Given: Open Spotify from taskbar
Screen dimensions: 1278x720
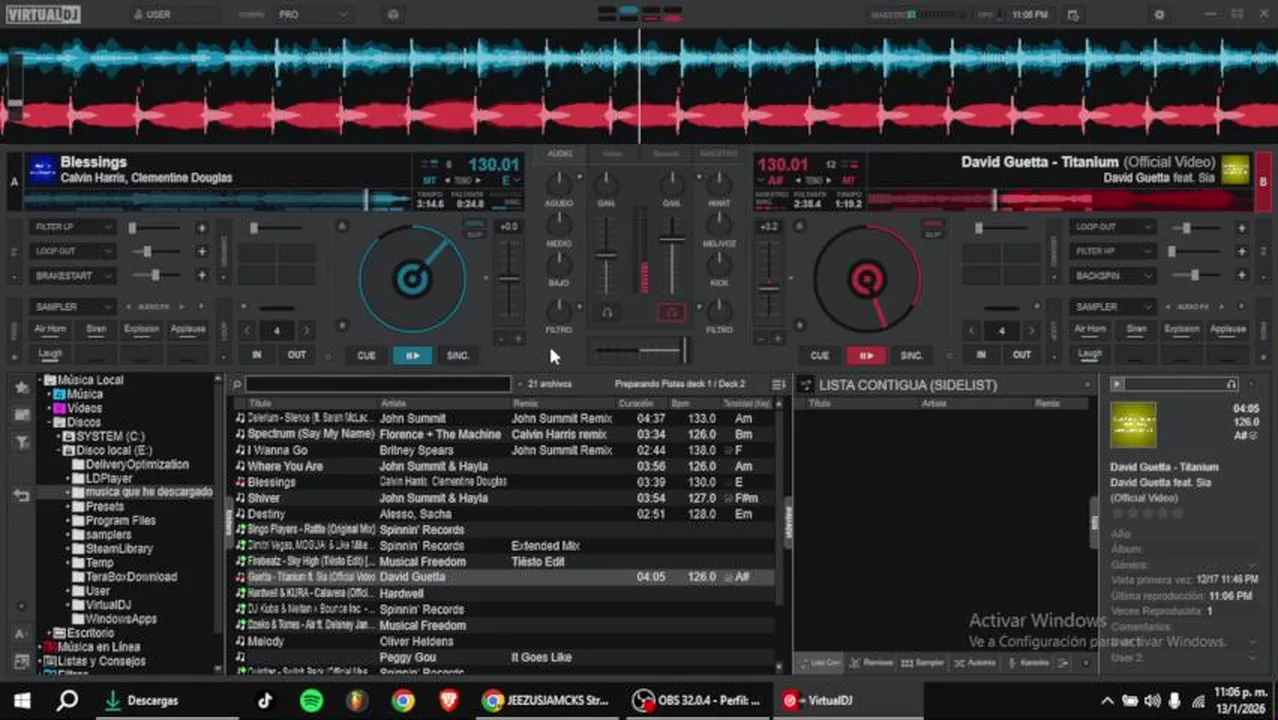Looking at the screenshot, I should (x=311, y=700).
